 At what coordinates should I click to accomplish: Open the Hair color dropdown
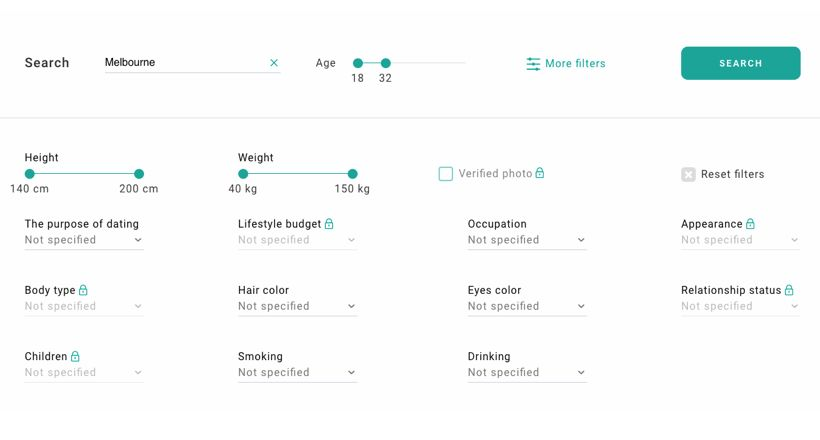click(x=297, y=306)
